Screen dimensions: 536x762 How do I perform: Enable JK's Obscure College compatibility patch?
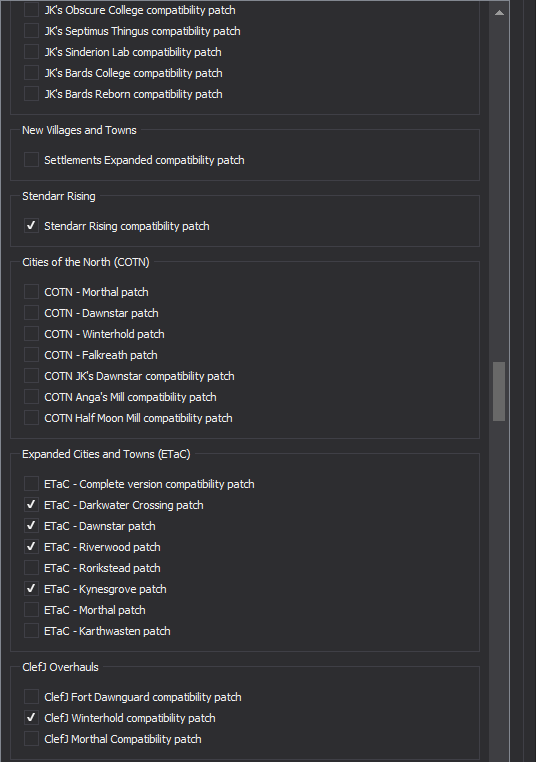click(x=32, y=10)
